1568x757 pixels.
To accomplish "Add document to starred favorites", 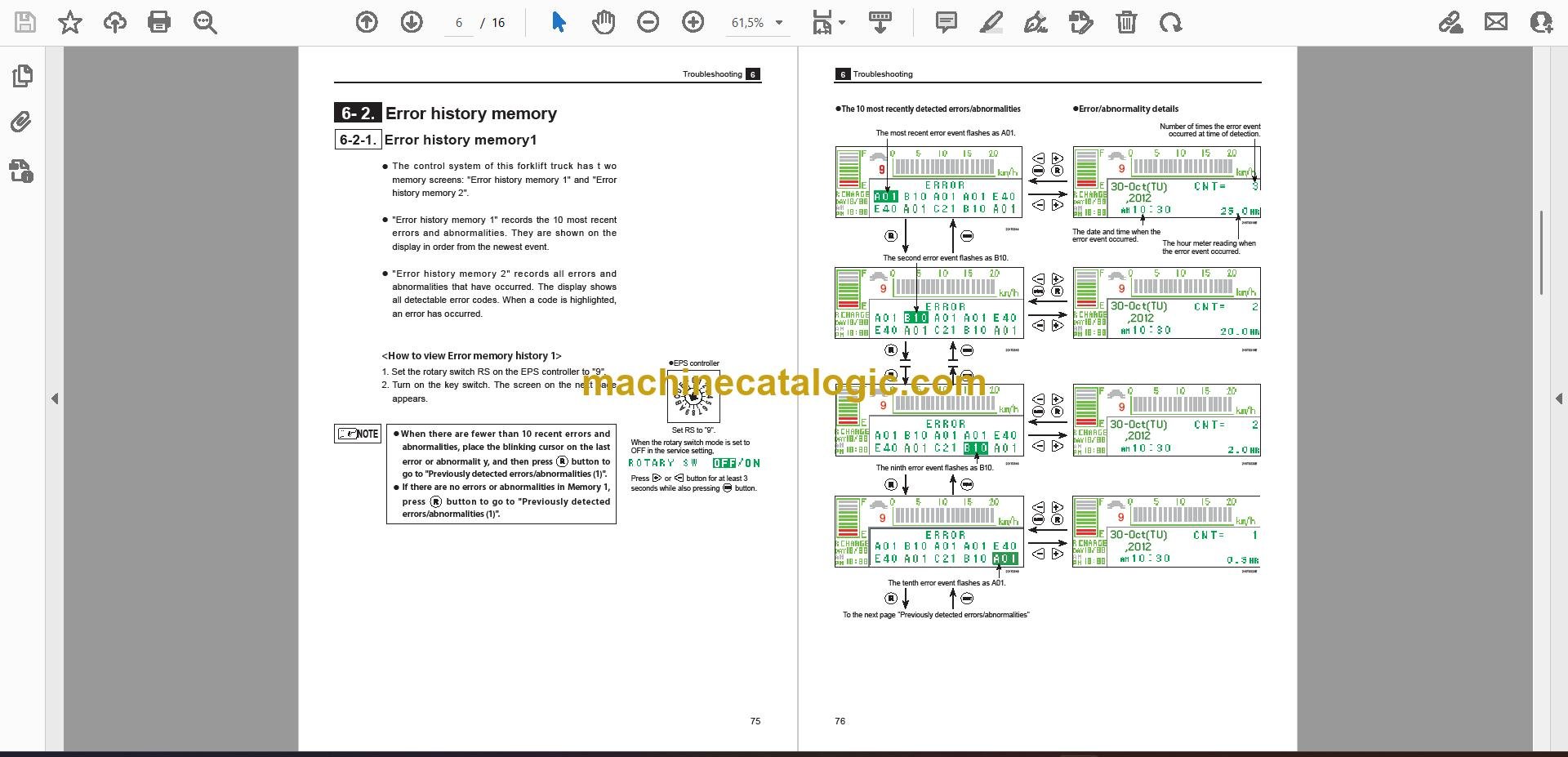I will [x=70, y=22].
